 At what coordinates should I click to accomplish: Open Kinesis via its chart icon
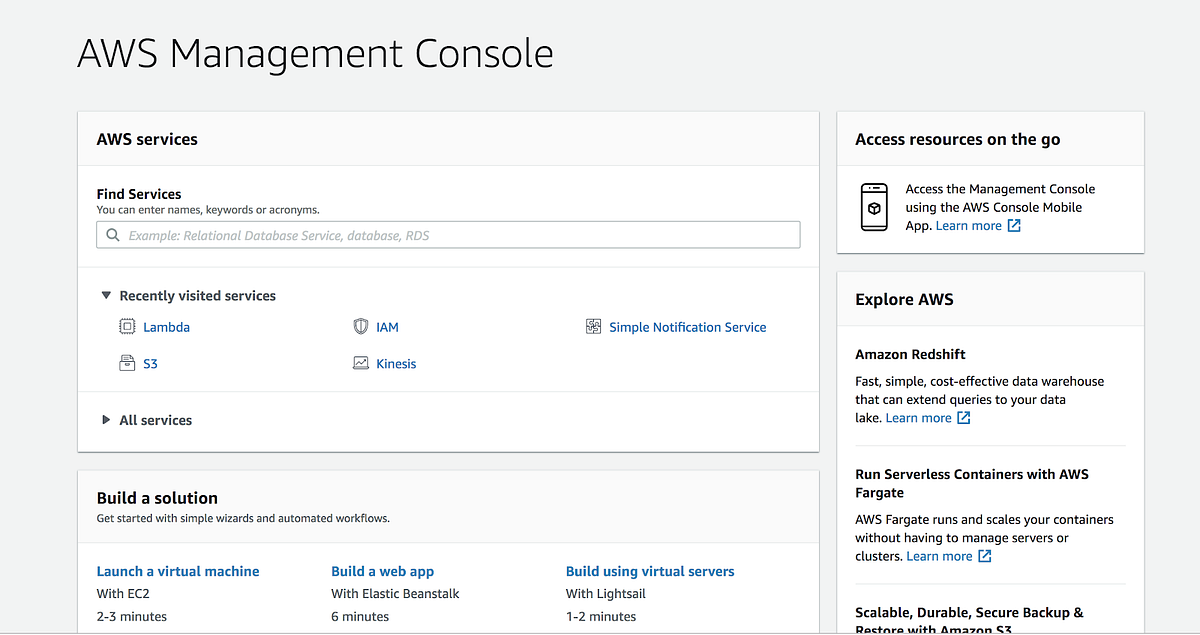358,362
